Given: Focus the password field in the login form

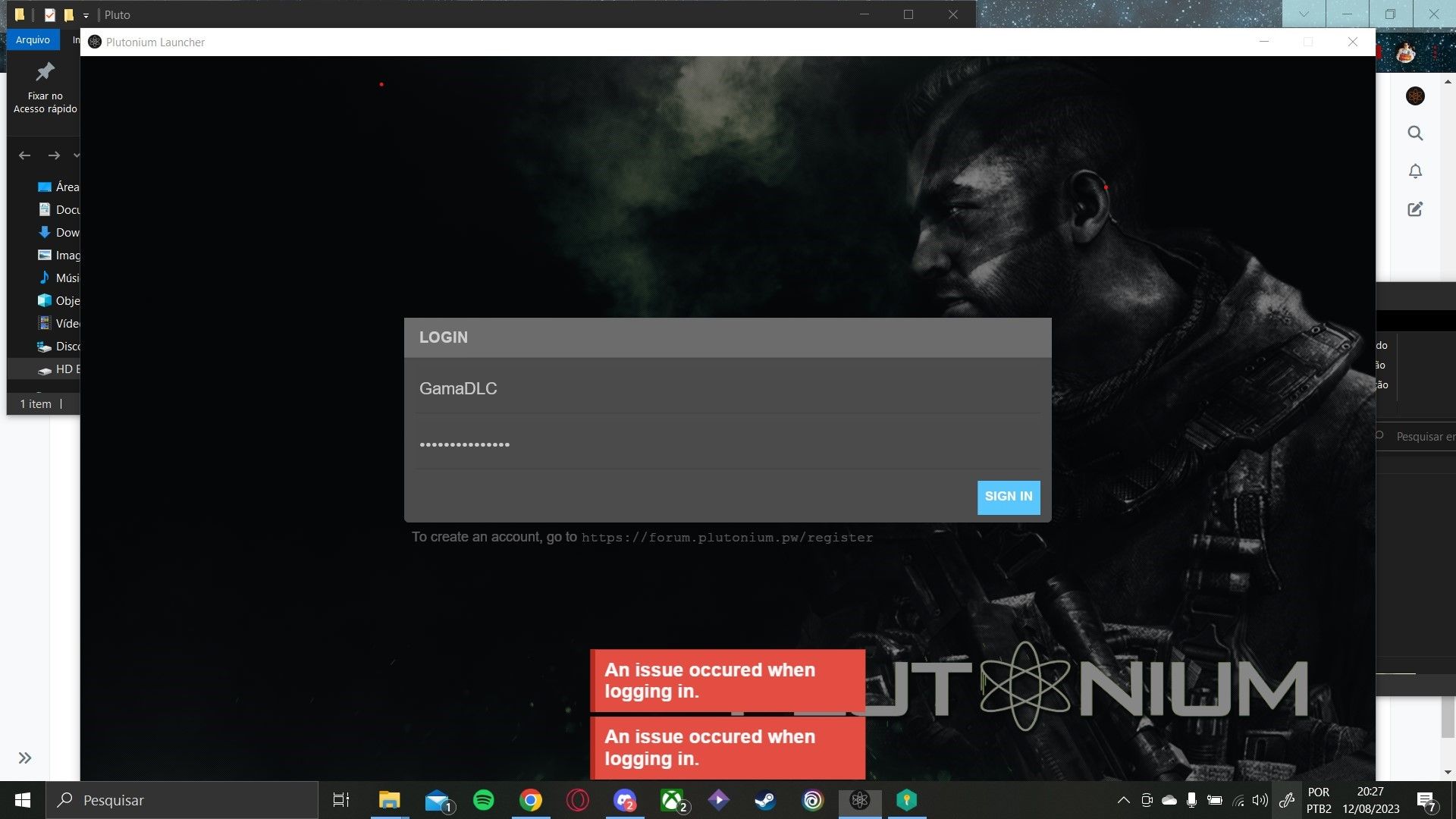Looking at the screenshot, I should 728,444.
